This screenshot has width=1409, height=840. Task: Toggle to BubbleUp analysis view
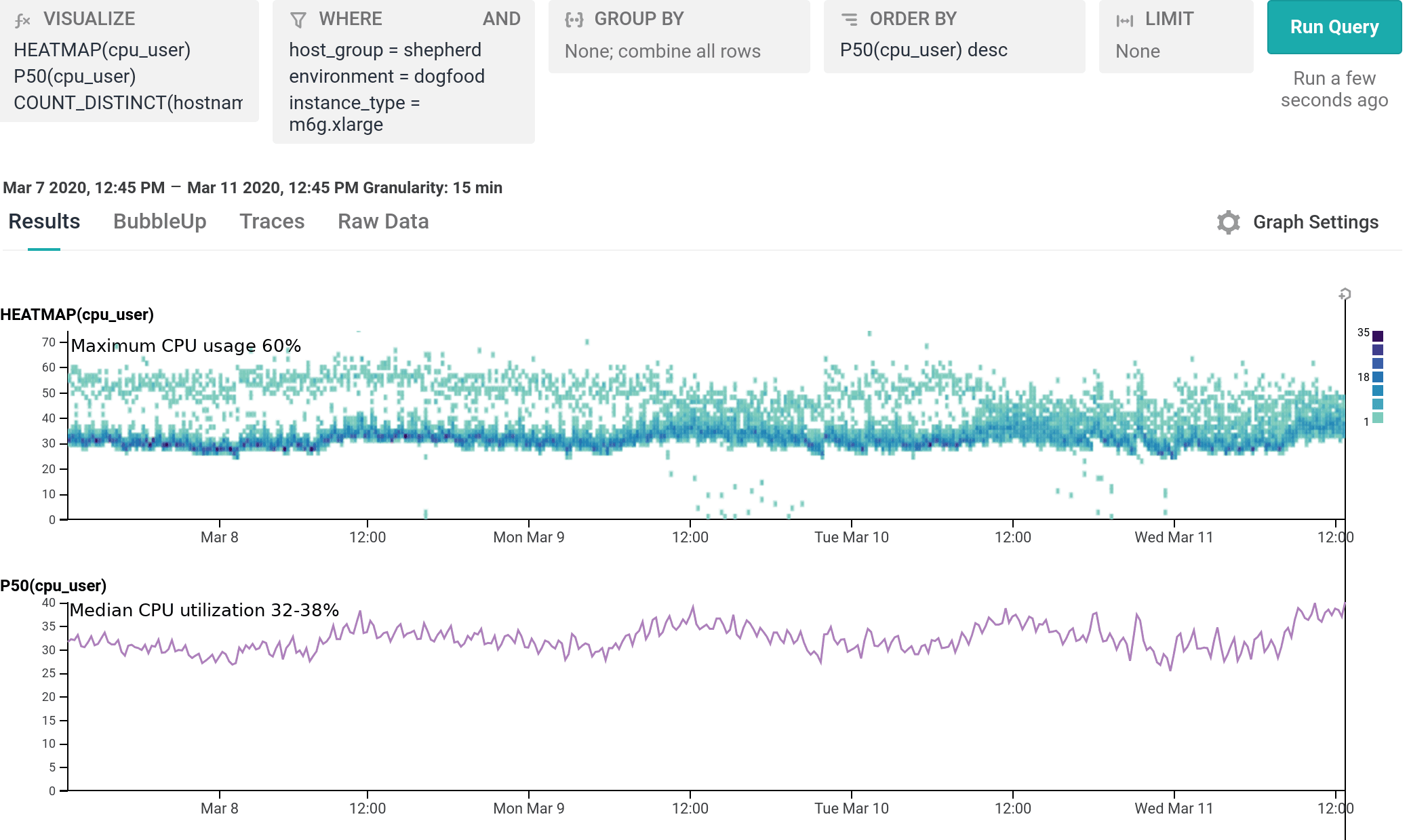161,222
